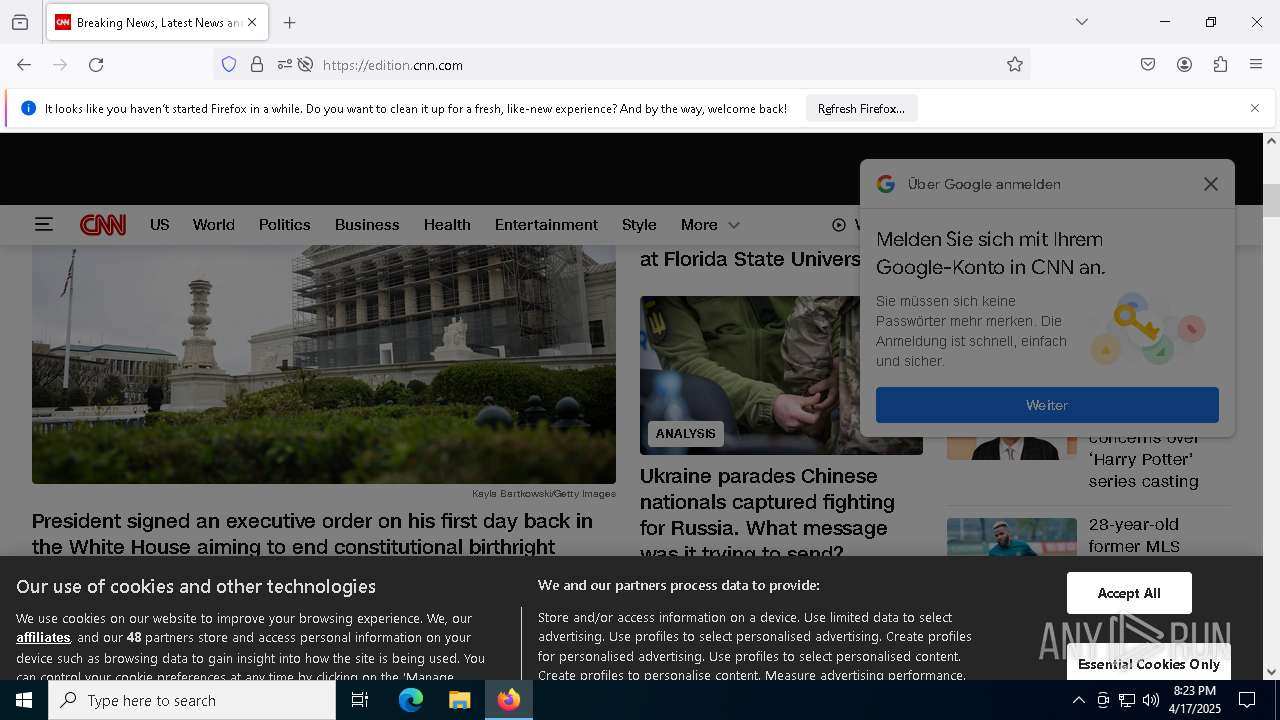Open the former MLS player thumbnail
The height and width of the screenshot is (720, 1280).
1012,537
